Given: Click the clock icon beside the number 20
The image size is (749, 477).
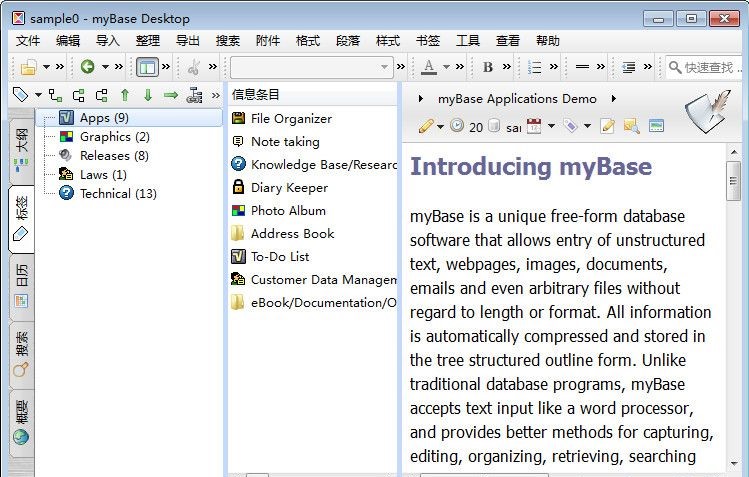Looking at the screenshot, I should (x=457, y=126).
